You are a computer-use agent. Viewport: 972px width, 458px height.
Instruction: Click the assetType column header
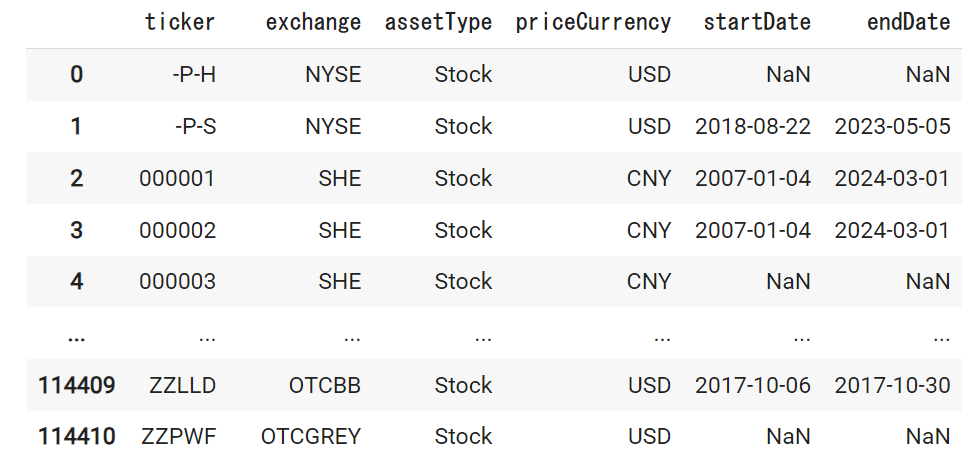tap(438, 22)
